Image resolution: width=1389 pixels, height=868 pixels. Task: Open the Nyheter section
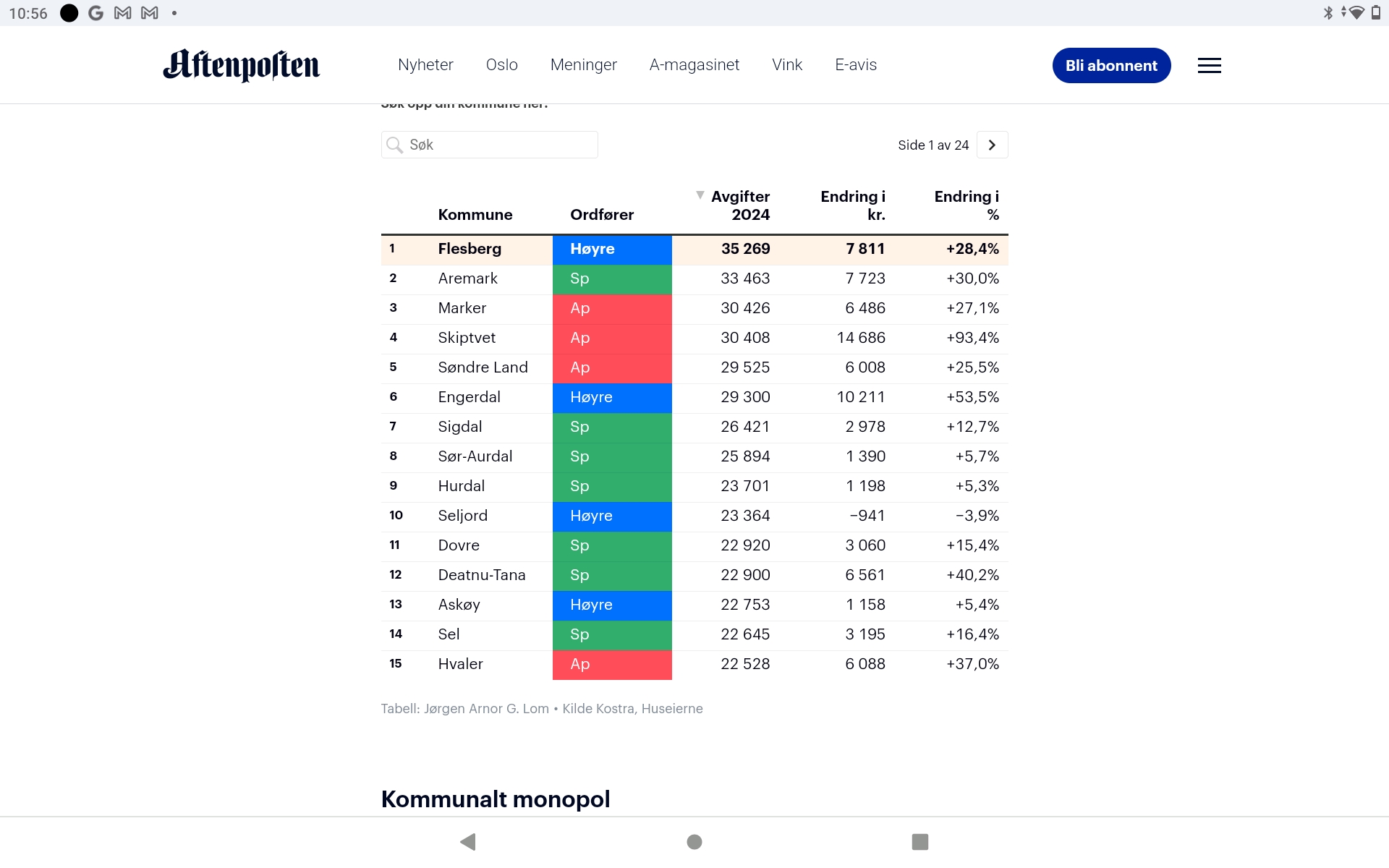(425, 65)
